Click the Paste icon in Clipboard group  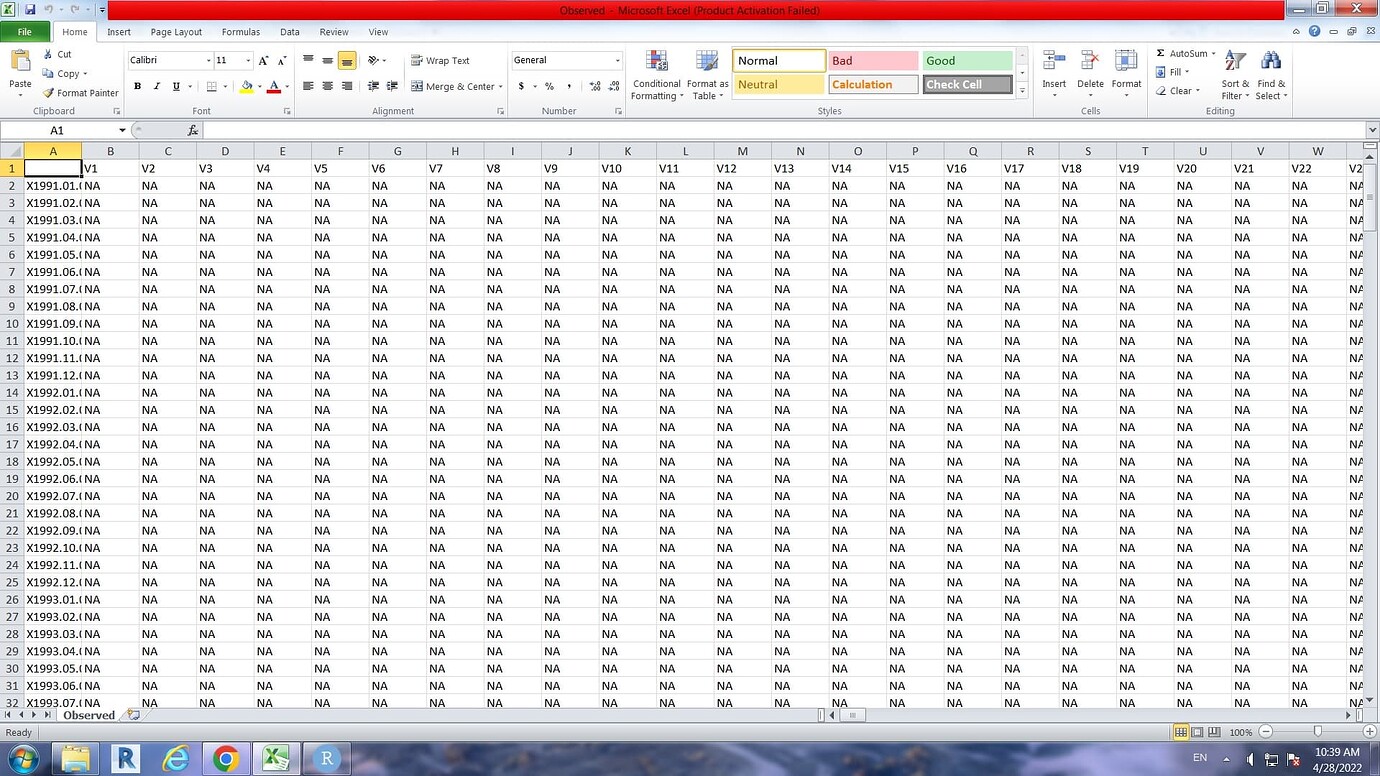coord(20,62)
